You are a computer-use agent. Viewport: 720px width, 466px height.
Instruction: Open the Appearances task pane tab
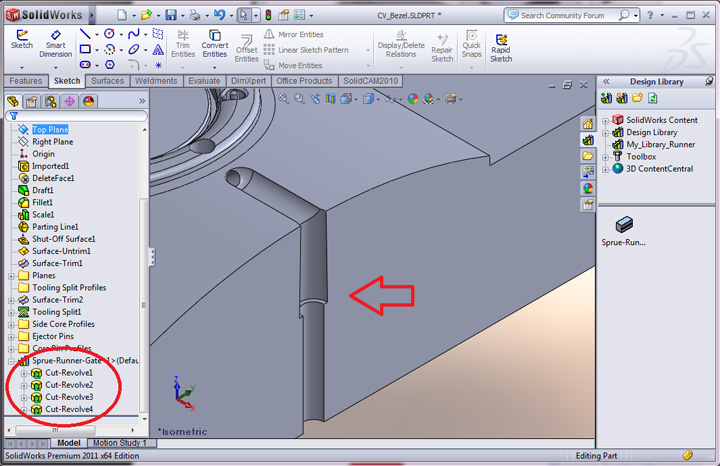click(x=588, y=189)
